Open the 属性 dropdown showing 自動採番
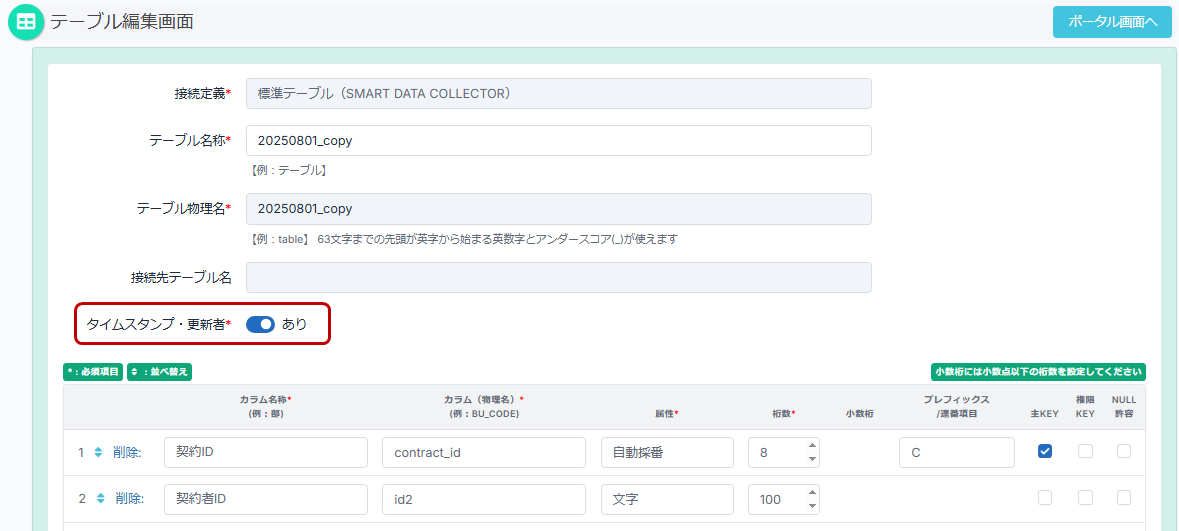The height and width of the screenshot is (531, 1179). 668,452
